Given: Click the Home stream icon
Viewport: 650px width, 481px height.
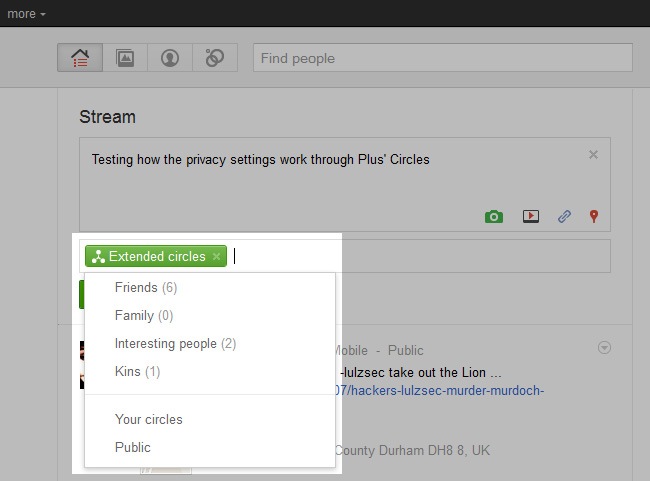Looking at the screenshot, I should click(81, 58).
